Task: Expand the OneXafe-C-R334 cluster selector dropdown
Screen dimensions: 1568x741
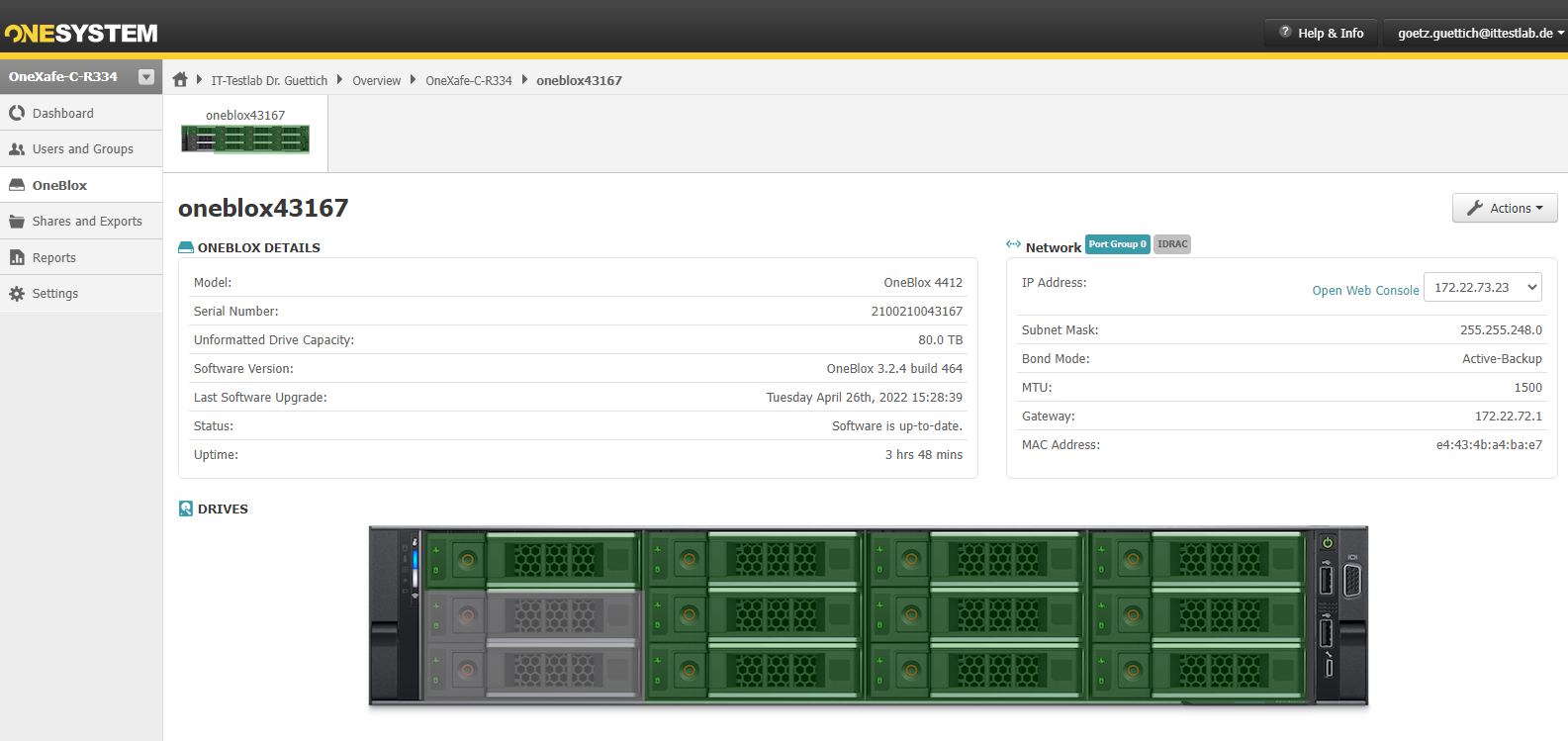Action: [146, 77]
